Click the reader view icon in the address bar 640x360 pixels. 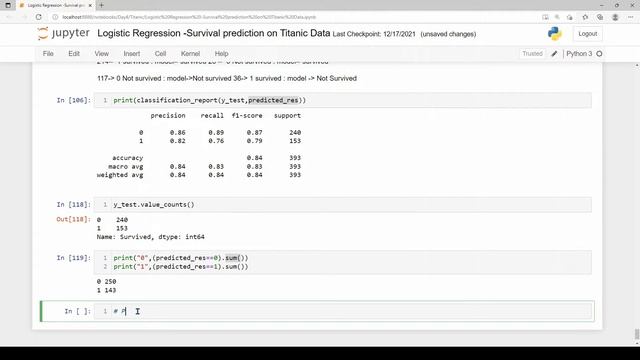[545, 17]
